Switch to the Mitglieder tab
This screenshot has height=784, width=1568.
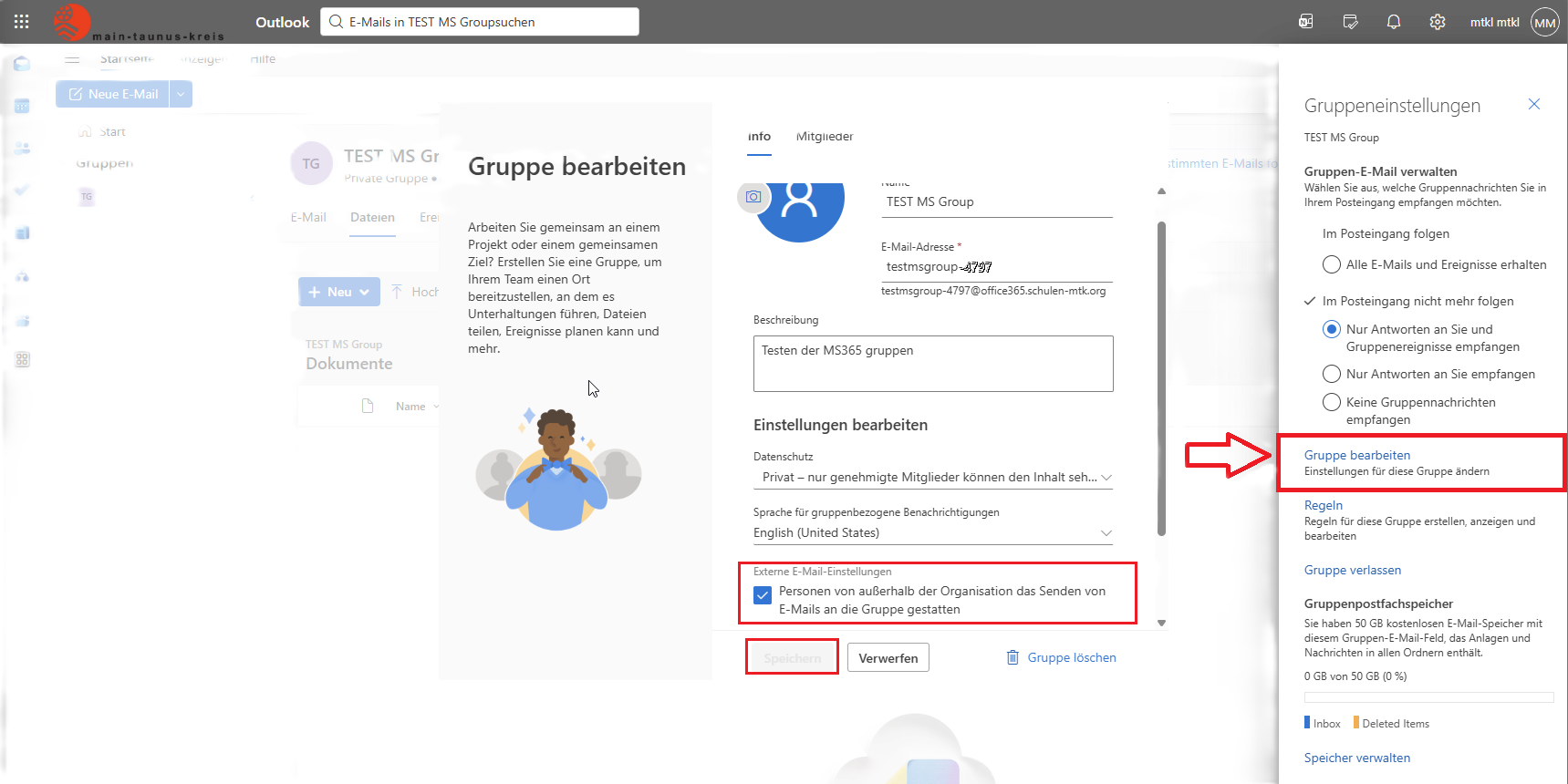tap(825, 137)
